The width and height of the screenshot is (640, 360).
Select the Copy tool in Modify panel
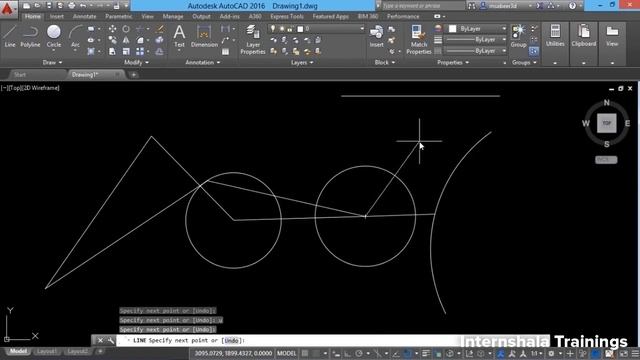112,40
